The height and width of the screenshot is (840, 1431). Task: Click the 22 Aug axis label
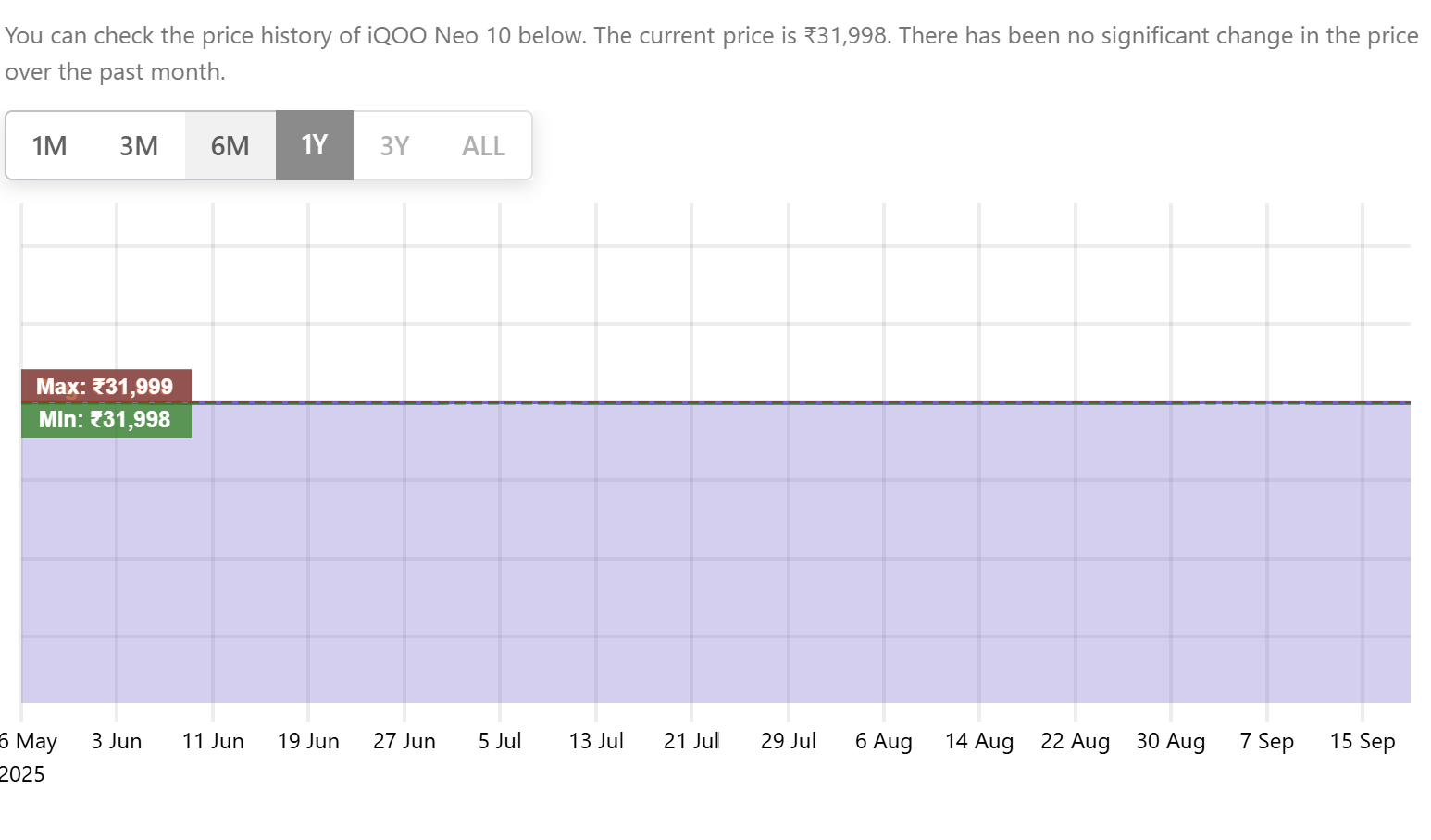click(1076, 741)
